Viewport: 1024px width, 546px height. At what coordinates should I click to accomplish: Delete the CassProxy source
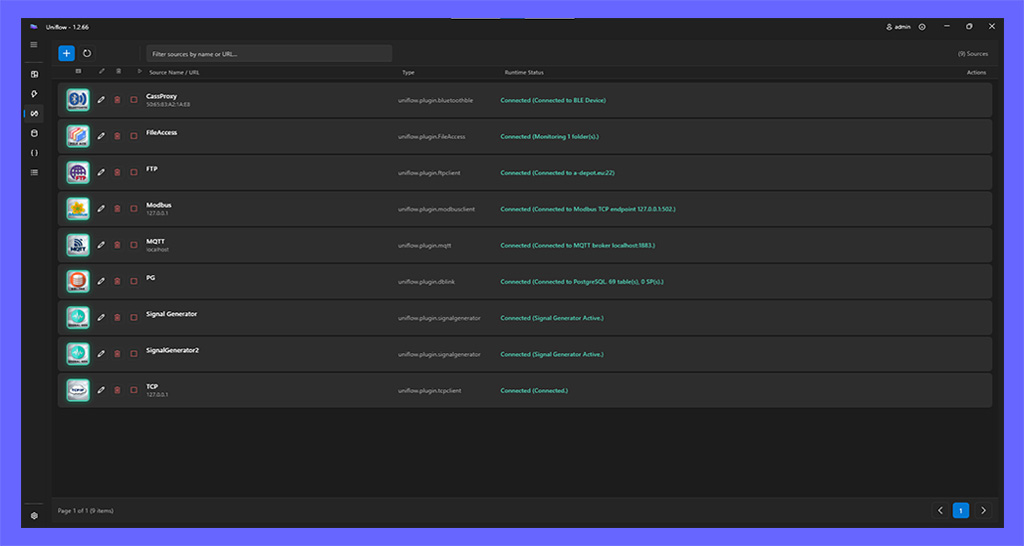point(118,100)
